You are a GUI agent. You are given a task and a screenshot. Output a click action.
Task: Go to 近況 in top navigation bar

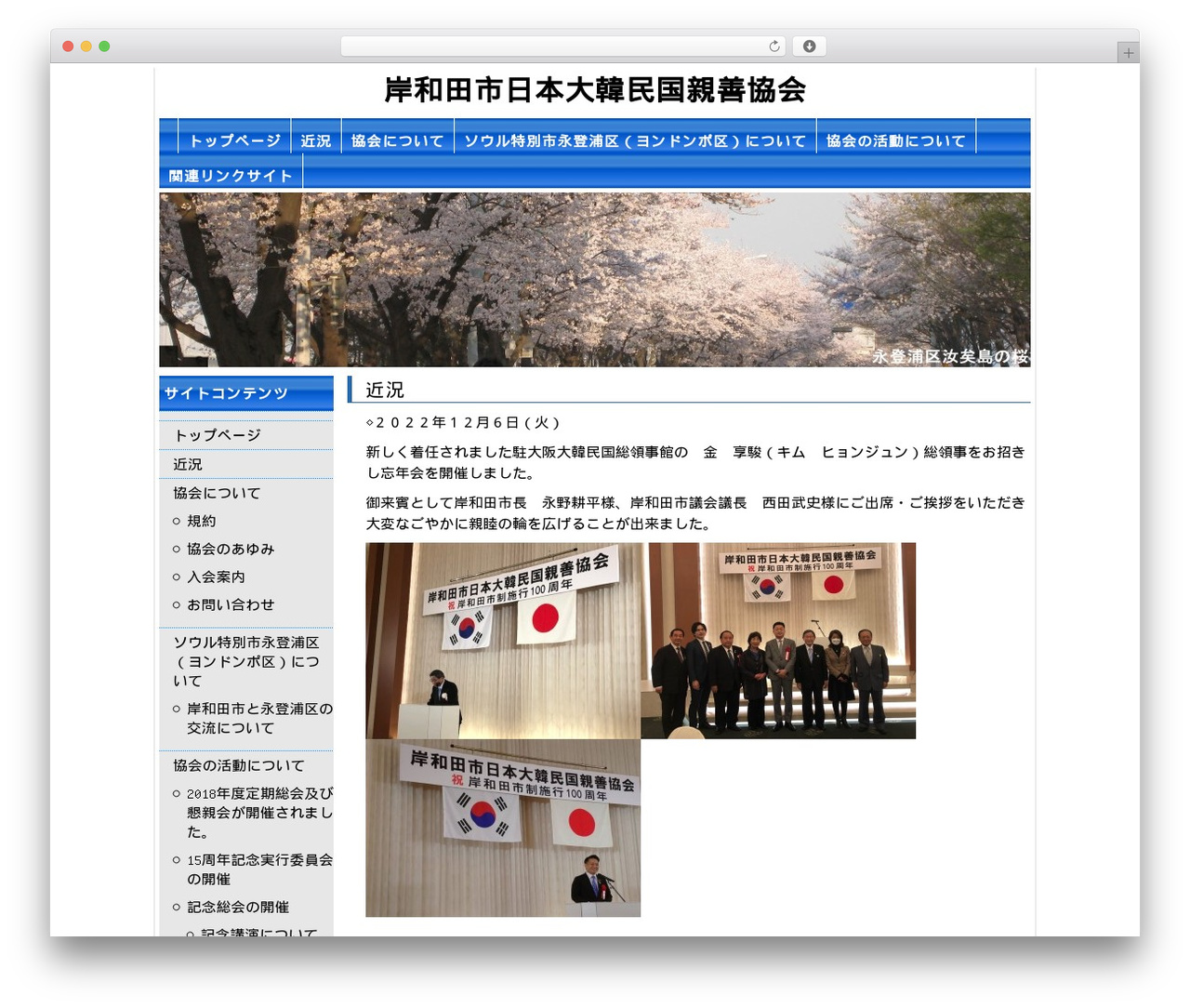coord(316,140)
